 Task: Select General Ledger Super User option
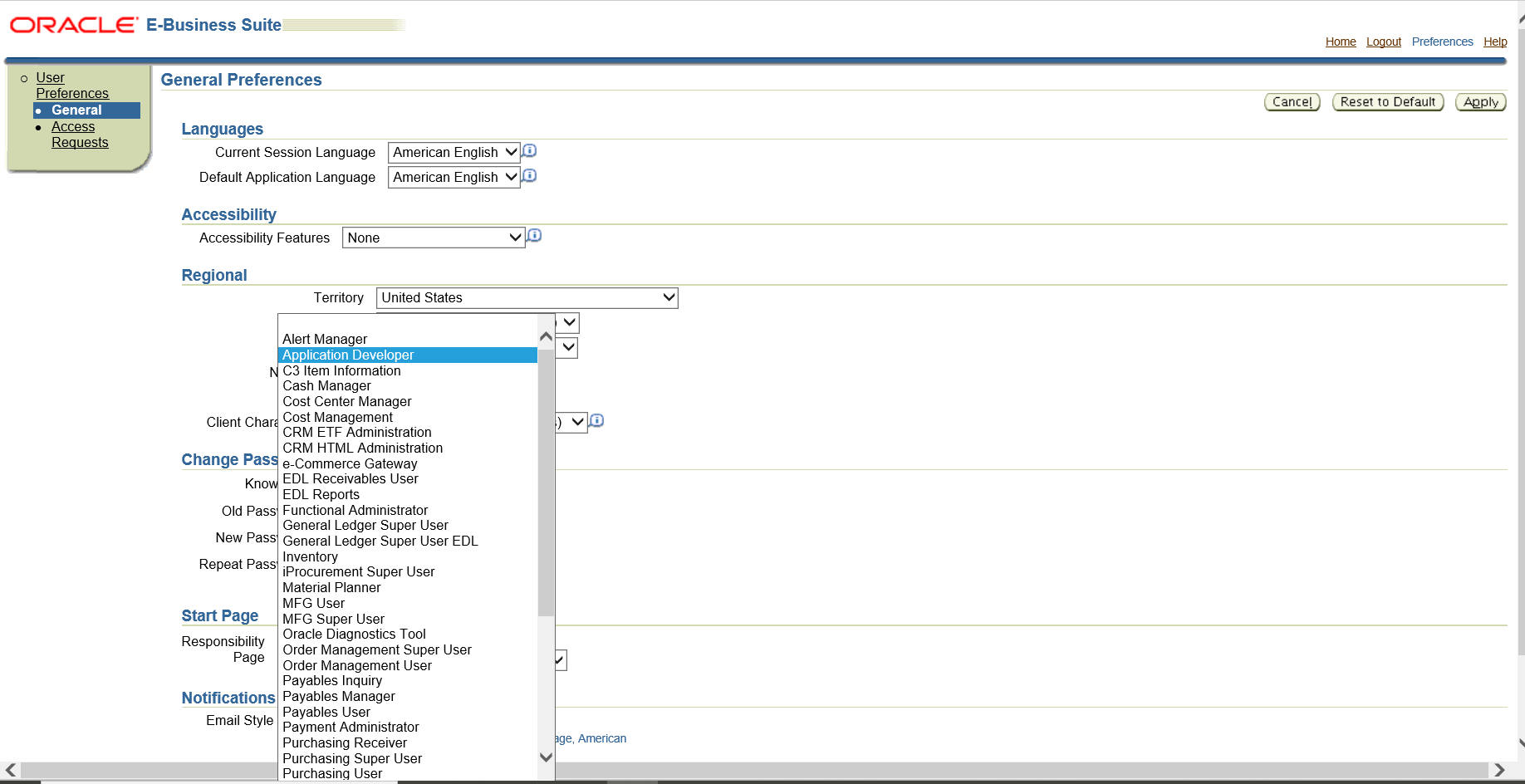pos(408,526)
